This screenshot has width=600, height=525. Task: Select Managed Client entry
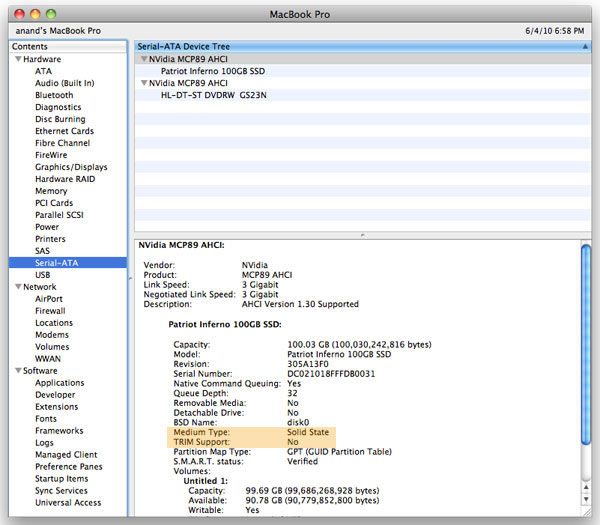66,455
